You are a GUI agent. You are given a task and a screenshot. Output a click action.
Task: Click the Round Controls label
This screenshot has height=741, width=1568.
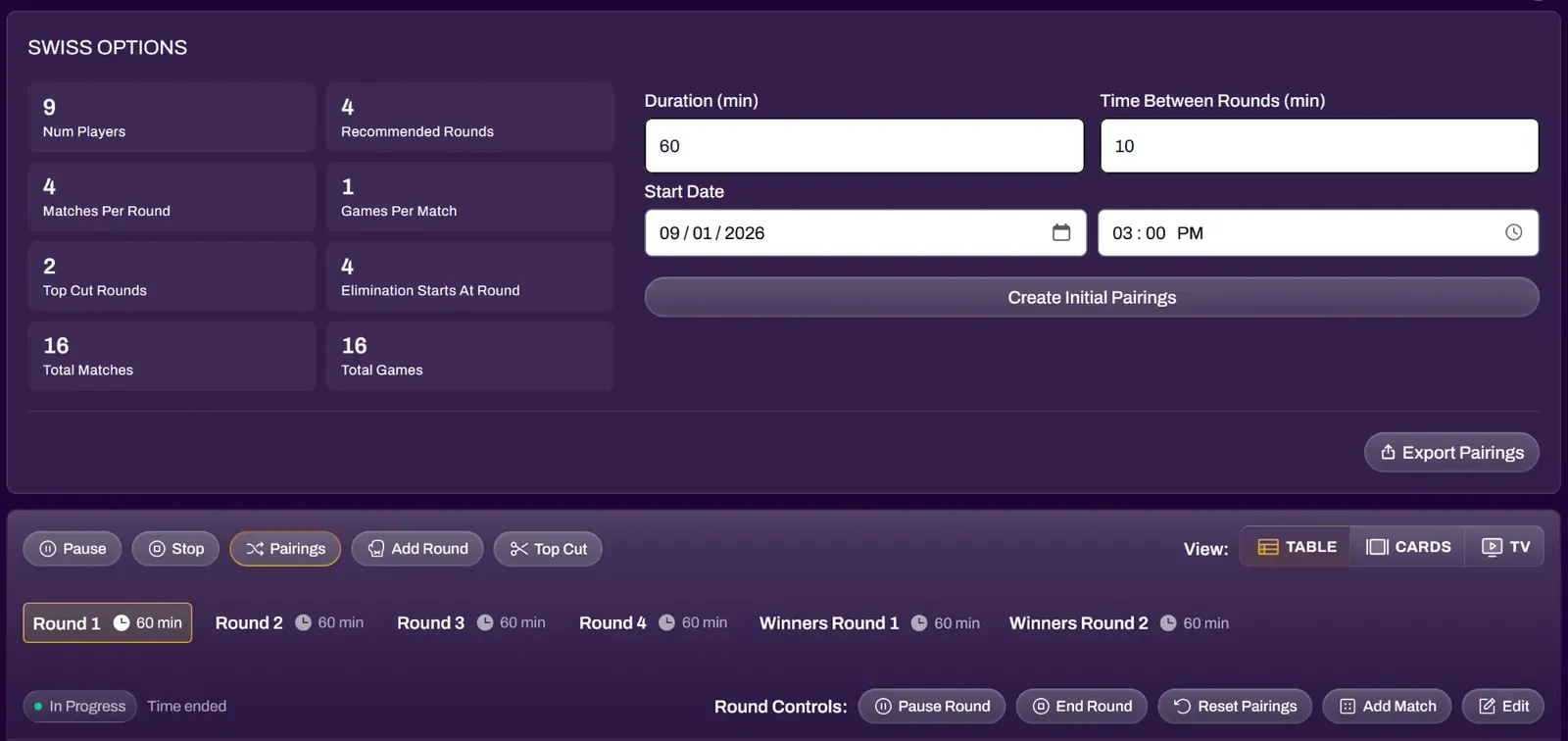(x=781, y=707)
